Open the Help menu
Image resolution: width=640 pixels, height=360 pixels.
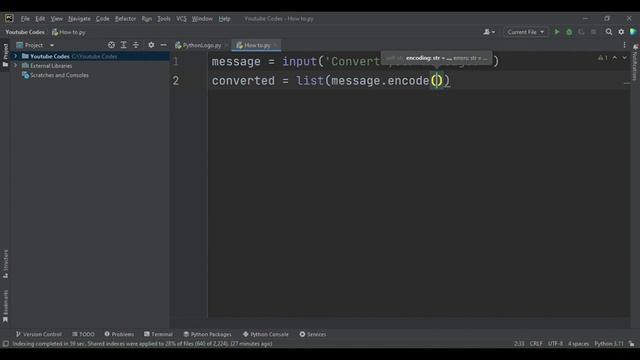[224, 19]
